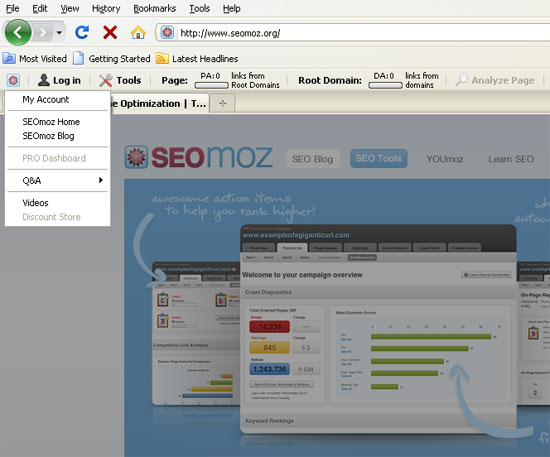The image size is (550, 457).
Task: Open the Most Visited bookmarks folder
Action: pos(35,59)
